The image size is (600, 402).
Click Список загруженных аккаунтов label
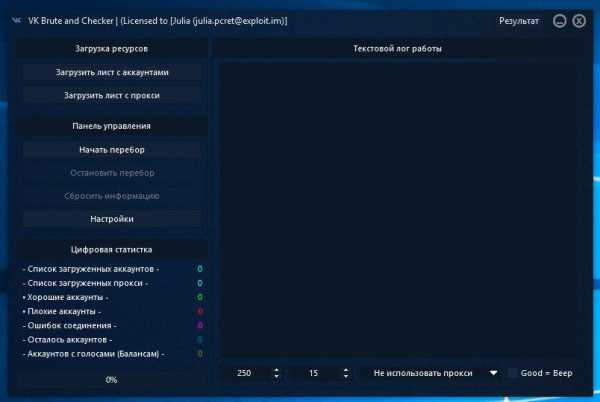91,269
